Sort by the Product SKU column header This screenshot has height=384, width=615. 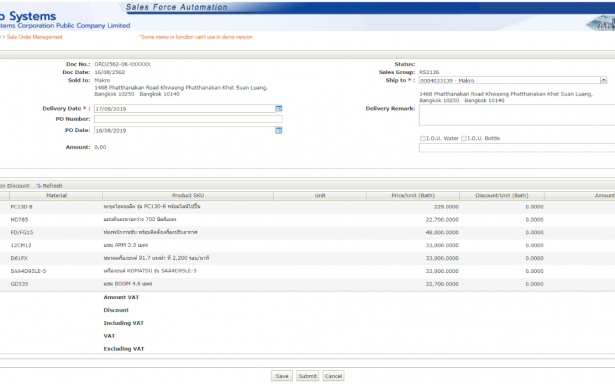188,195
